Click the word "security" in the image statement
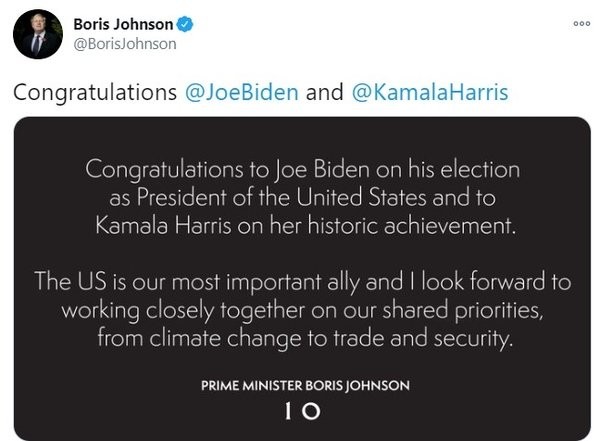 468,338
